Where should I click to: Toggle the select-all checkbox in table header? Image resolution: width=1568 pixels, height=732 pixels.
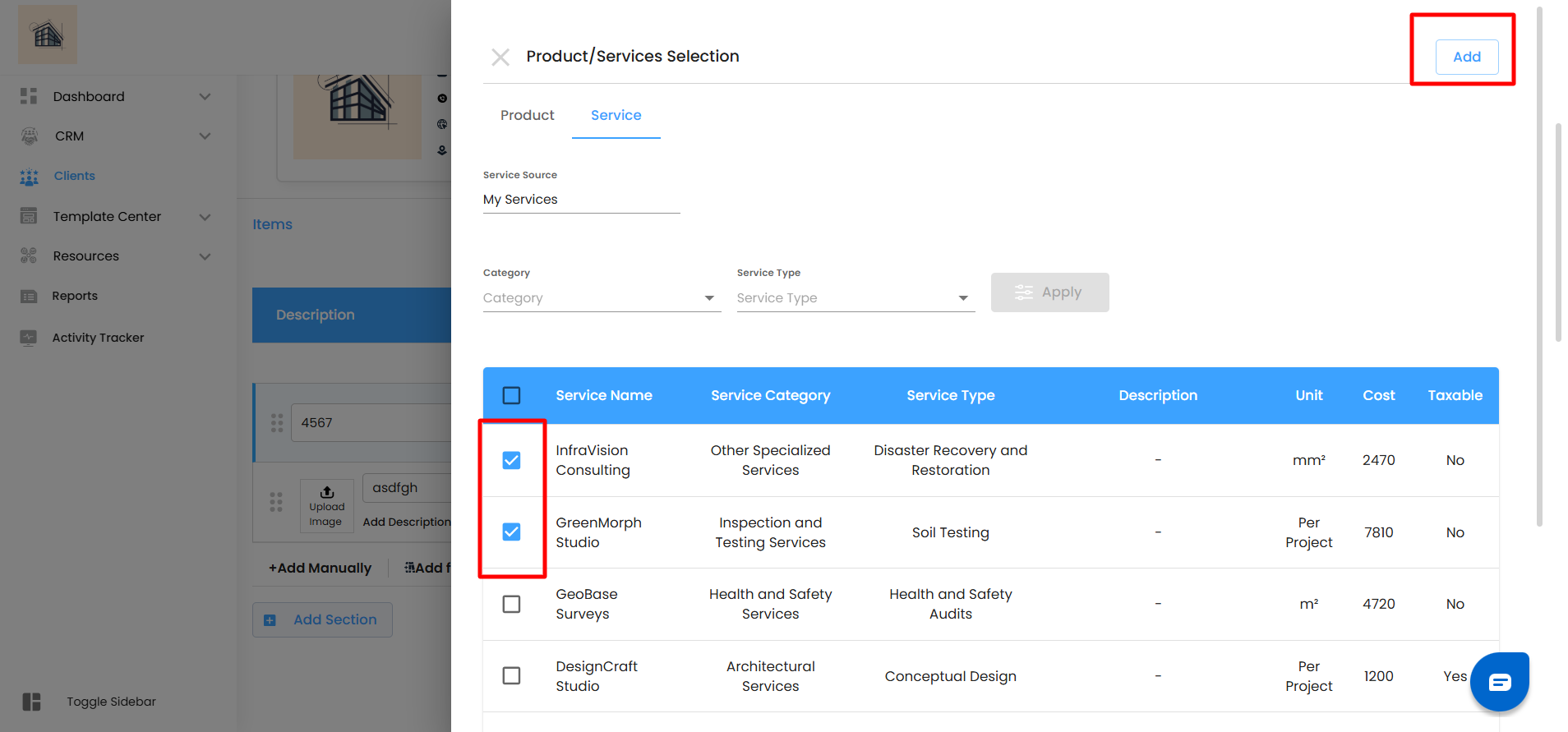[511, 395]
